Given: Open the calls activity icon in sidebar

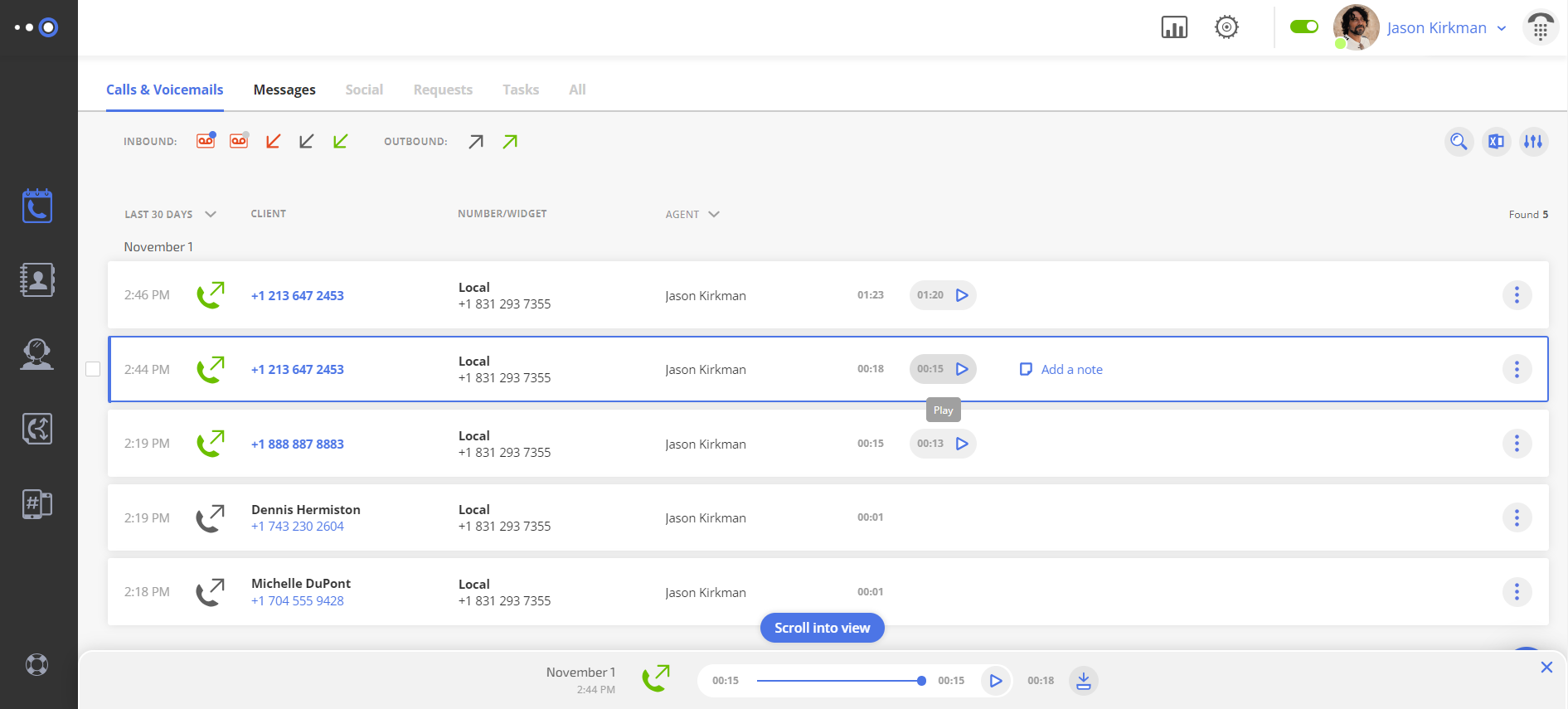Looking at the screenshot, I should coord(37,206).
